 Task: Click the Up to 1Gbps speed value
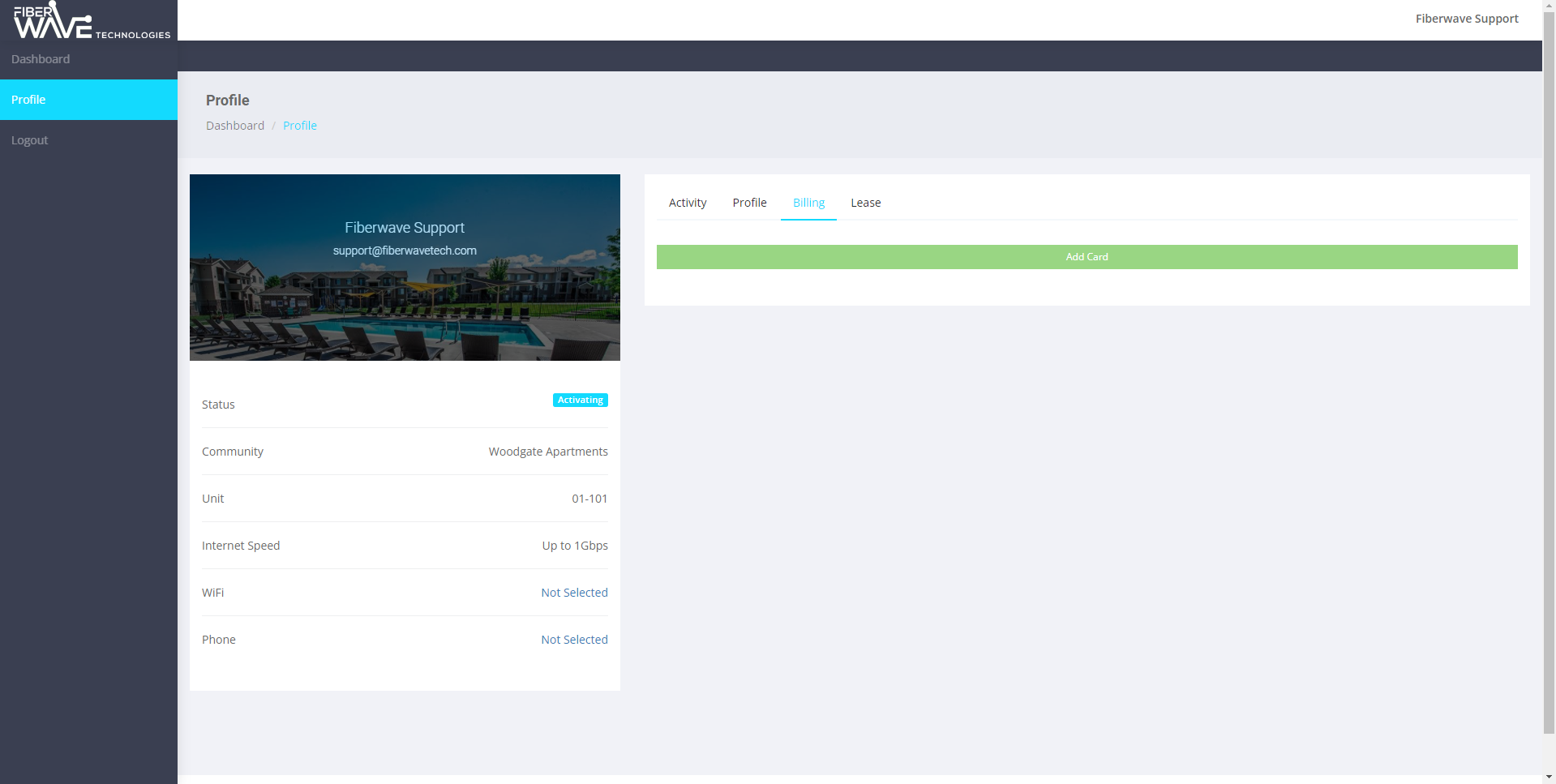tap(575, 546)
